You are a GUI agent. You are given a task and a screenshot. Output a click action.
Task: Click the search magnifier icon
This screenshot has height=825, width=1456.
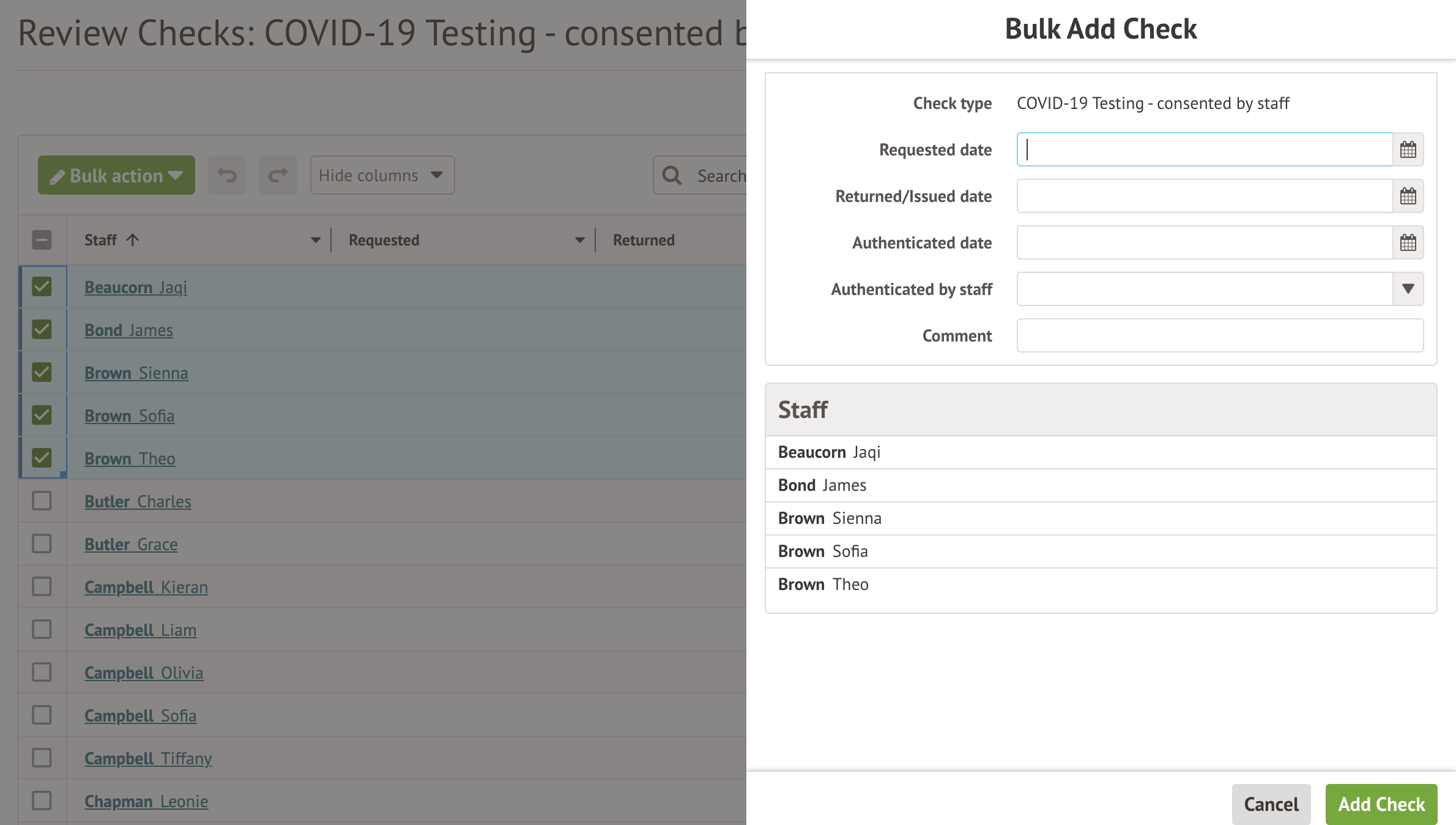click(672, 176)
